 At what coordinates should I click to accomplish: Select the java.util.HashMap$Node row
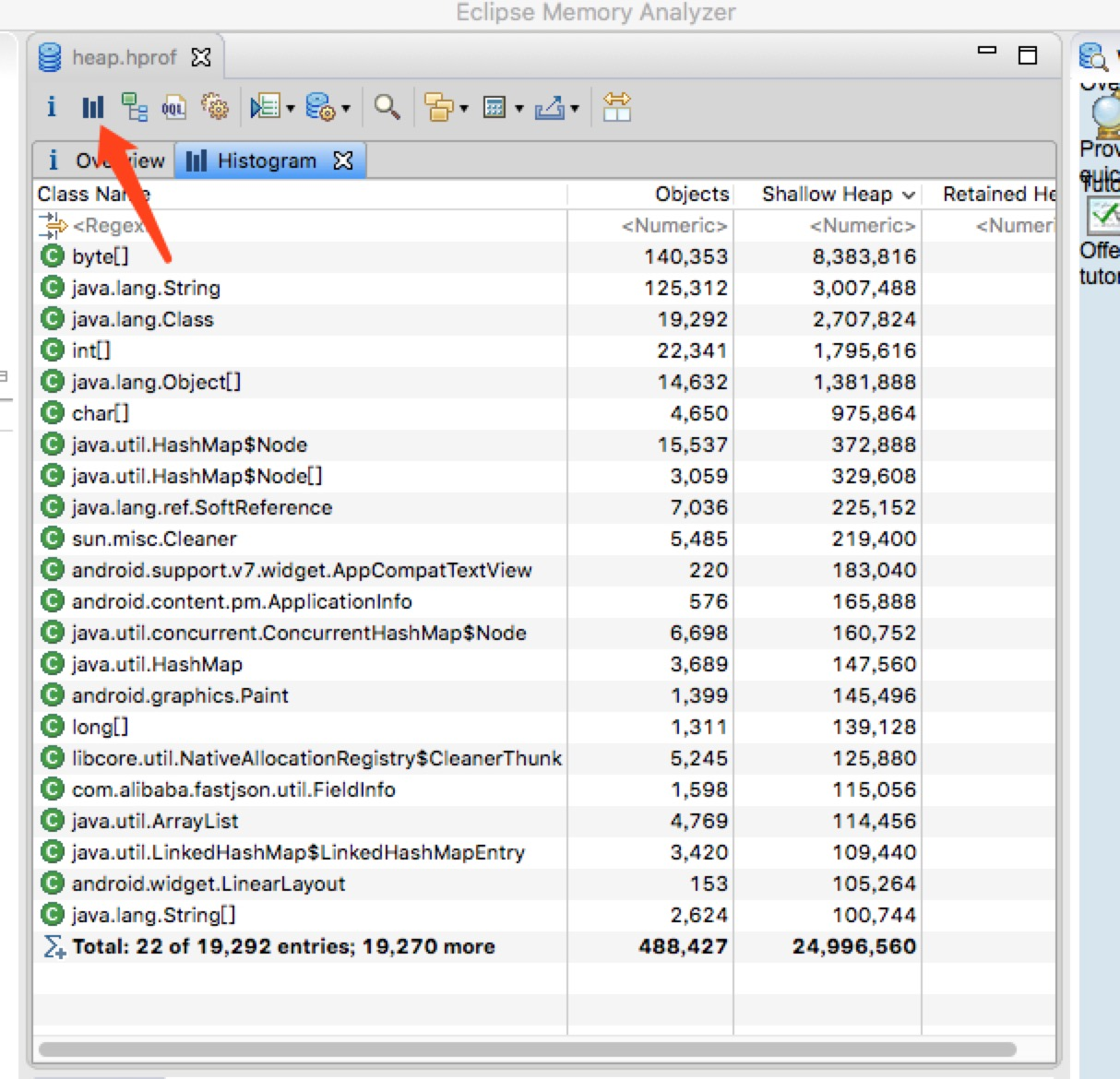pyautogui.click(x=544, y=445)
